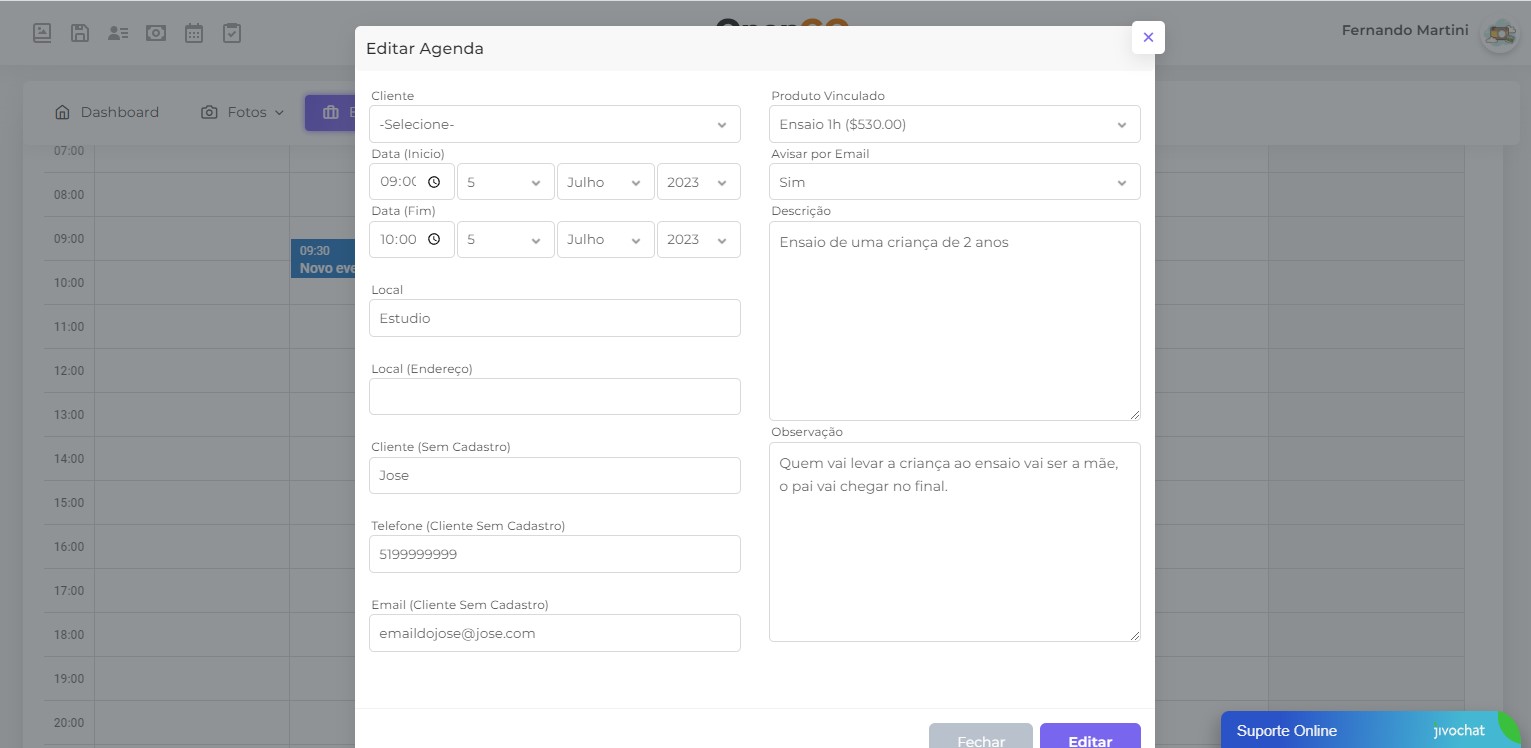This screenshot has height=748, width=1531.
Task: Click the clipboard checklist icon
Action: click(x=232, y=33)
